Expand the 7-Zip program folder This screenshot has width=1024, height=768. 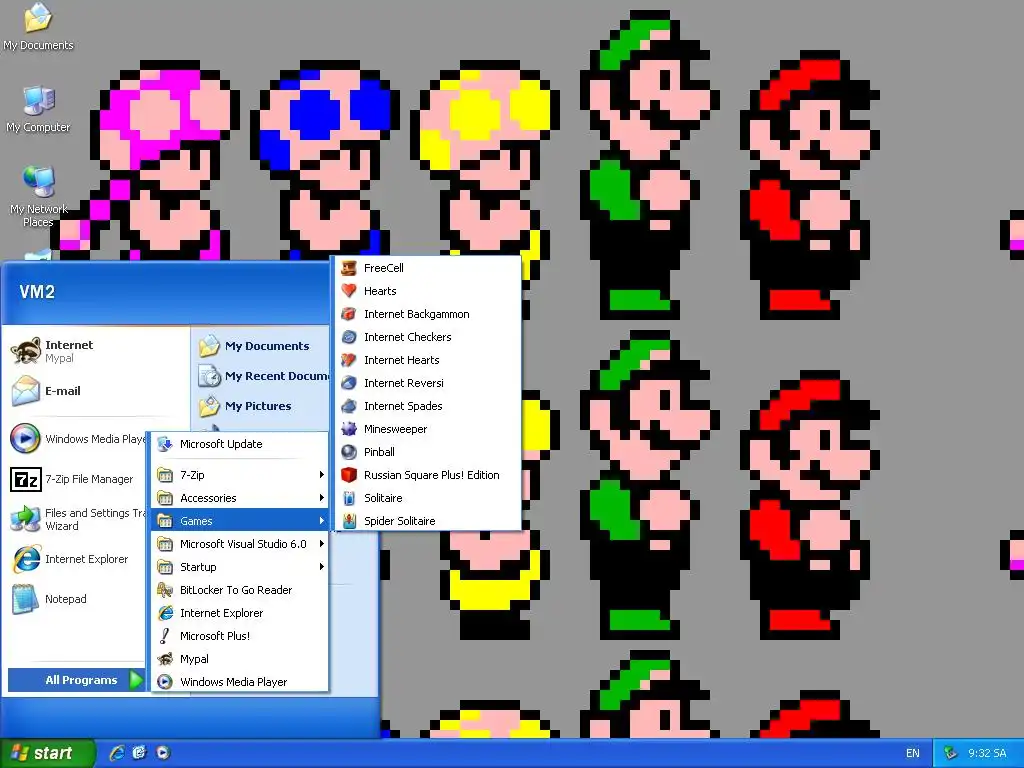click(240, 475)
